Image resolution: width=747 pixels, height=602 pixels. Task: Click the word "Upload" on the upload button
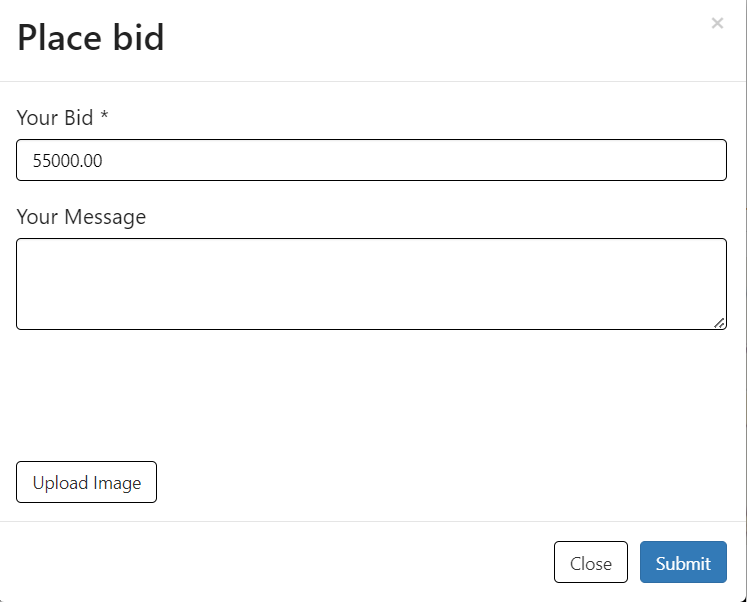click(60, 483)
